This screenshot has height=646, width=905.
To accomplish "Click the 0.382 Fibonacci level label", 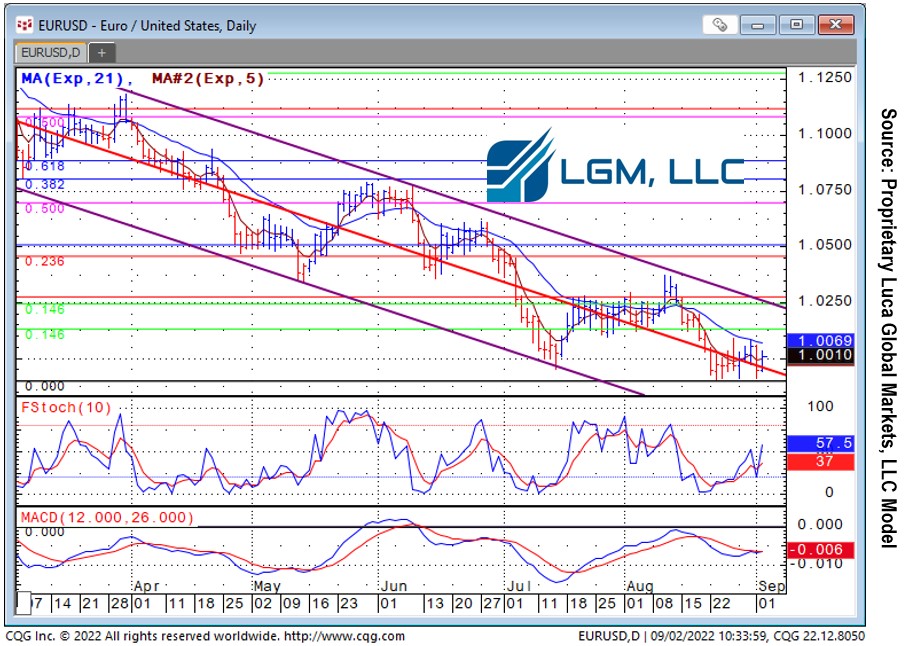I will (45, 185).
